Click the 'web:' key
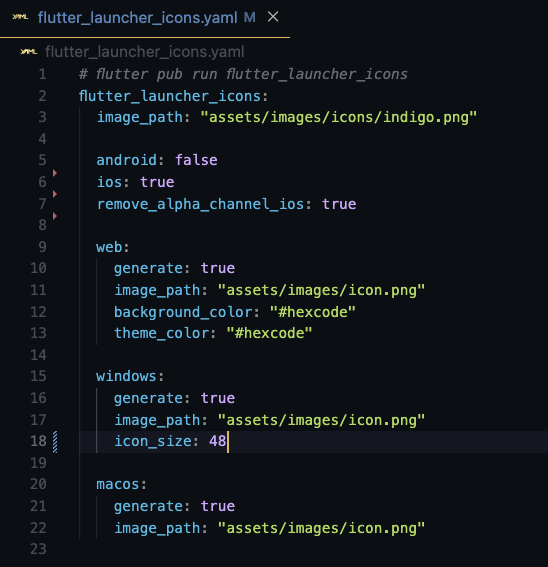Viewport: 548px width, 567px height. 112,247
